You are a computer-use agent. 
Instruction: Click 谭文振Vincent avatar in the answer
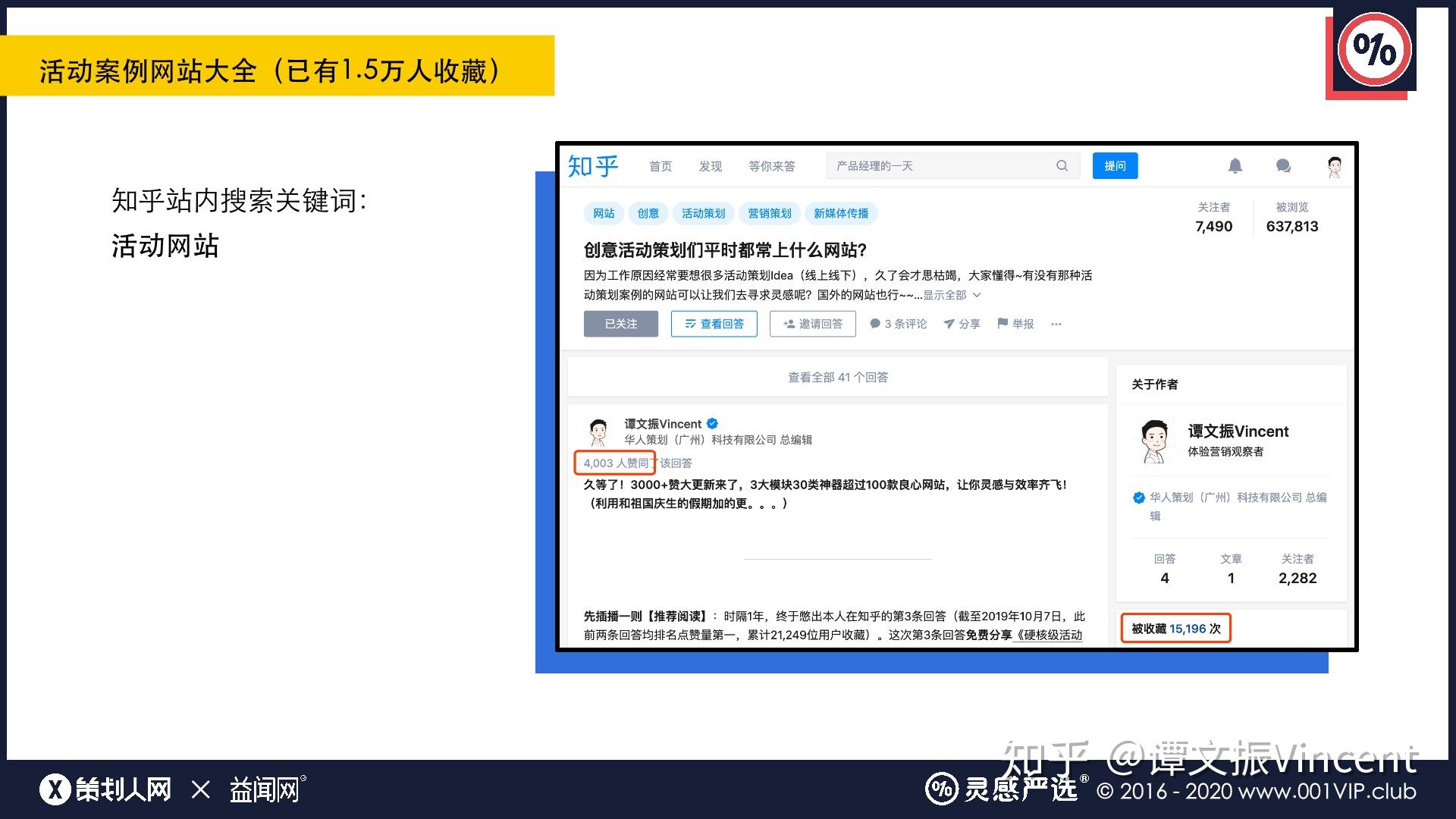[598, 431]
